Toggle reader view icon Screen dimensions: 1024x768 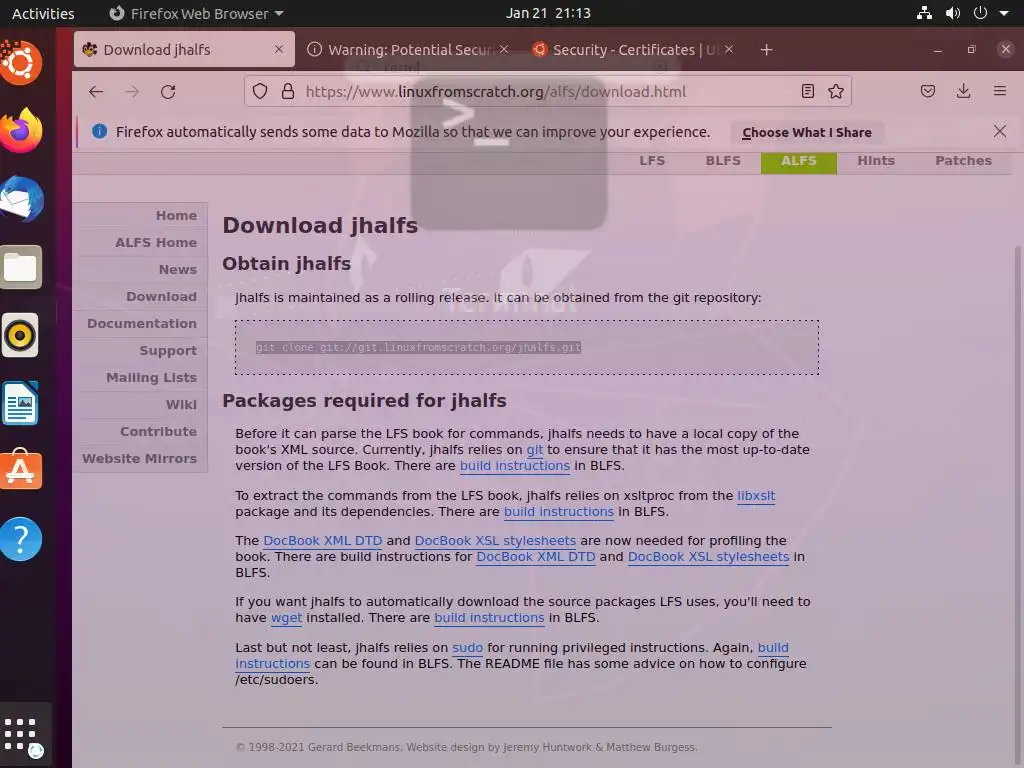tap(808, 91)
